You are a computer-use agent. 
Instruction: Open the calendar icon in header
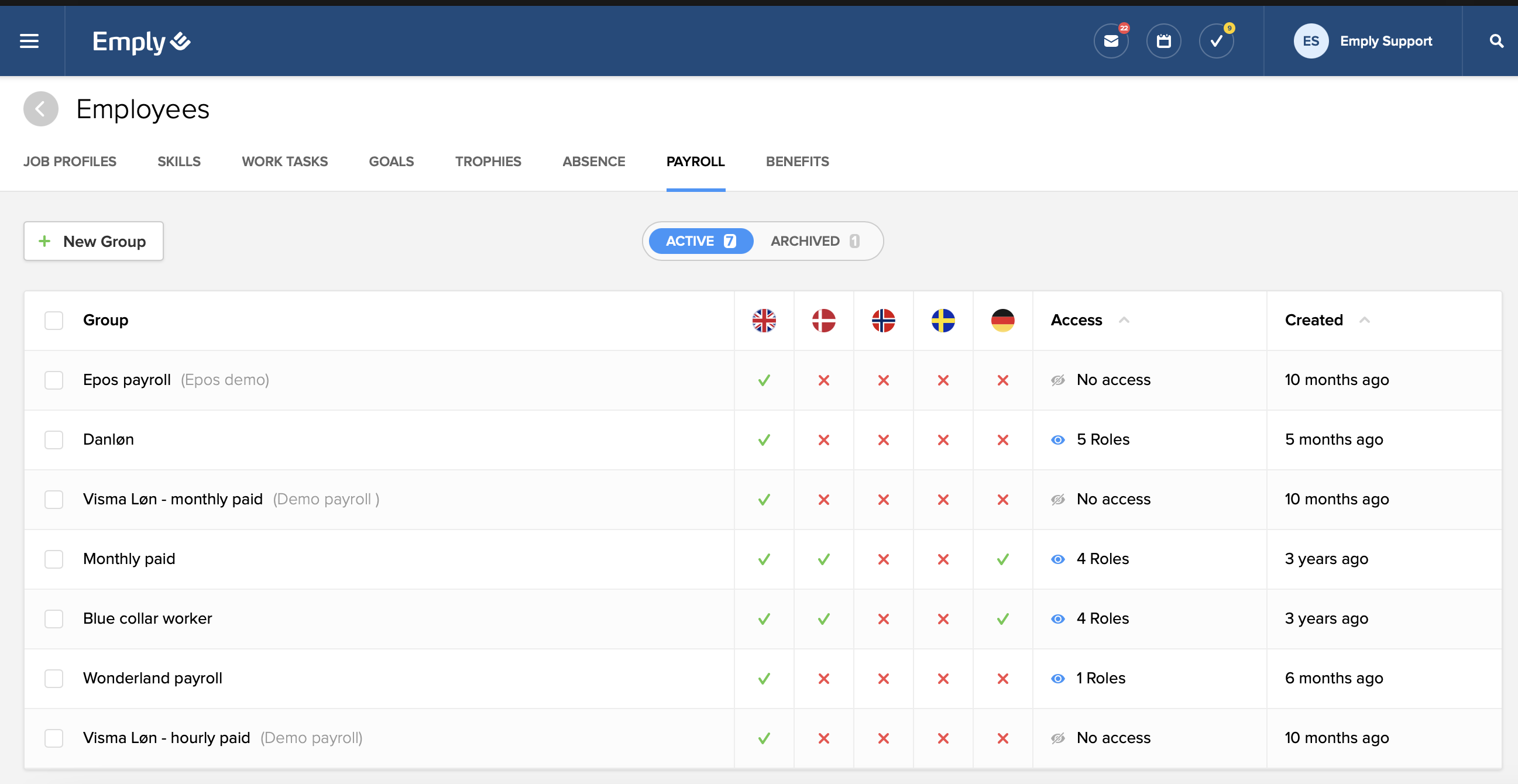[1163, 41]
